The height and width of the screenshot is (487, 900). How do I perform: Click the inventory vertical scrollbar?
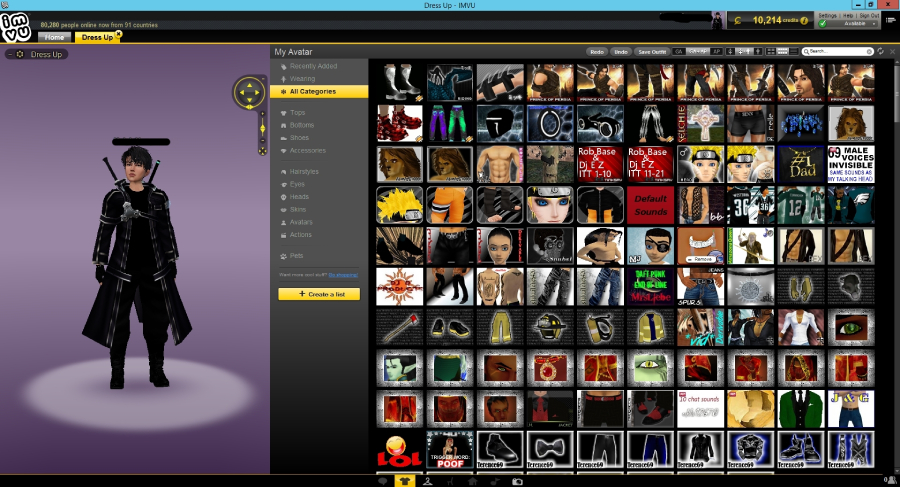tap(895, 92)
